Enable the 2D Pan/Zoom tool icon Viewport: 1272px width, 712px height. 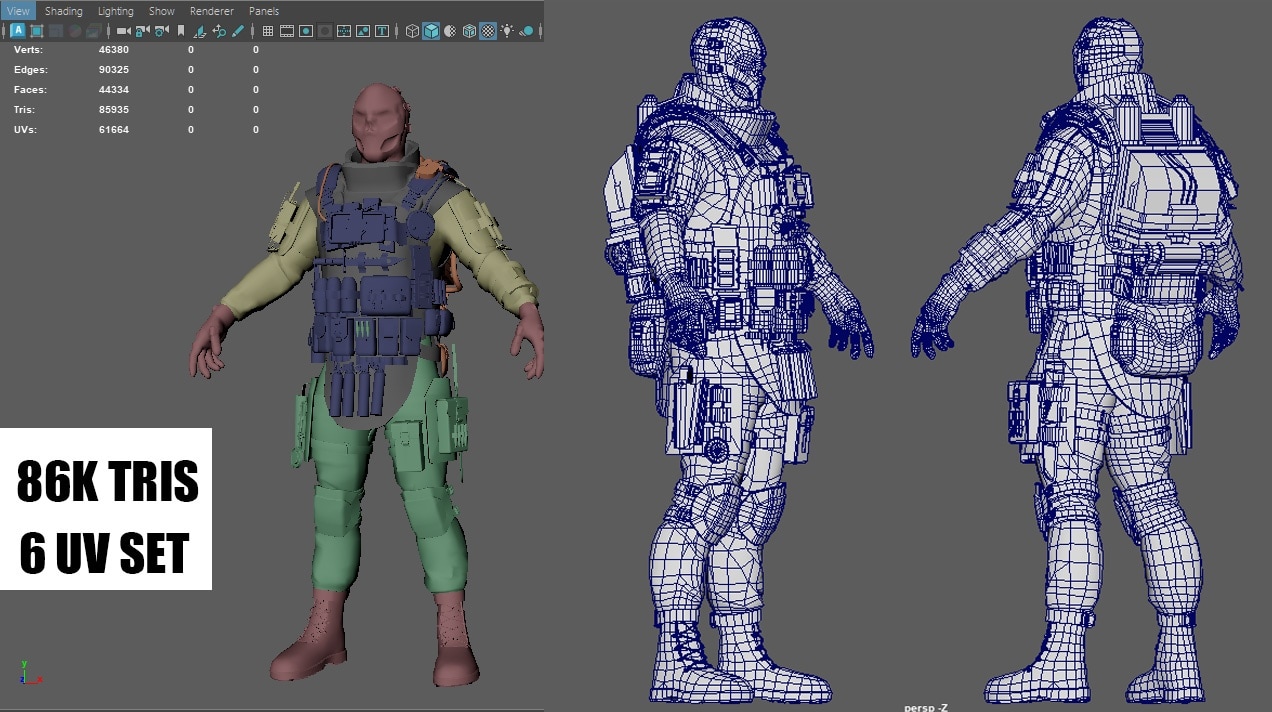[x=219, y=31]
